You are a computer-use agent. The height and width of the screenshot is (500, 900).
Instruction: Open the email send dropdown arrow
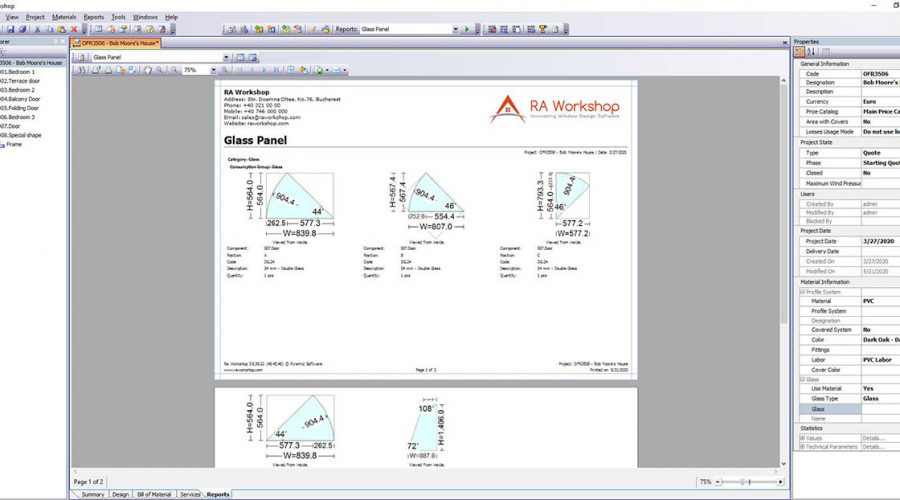tap(345, 70)
